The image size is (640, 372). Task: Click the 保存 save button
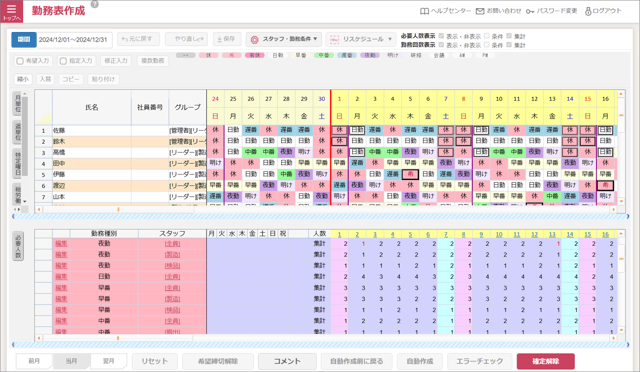pyautogui.click(x=227, y=39)
